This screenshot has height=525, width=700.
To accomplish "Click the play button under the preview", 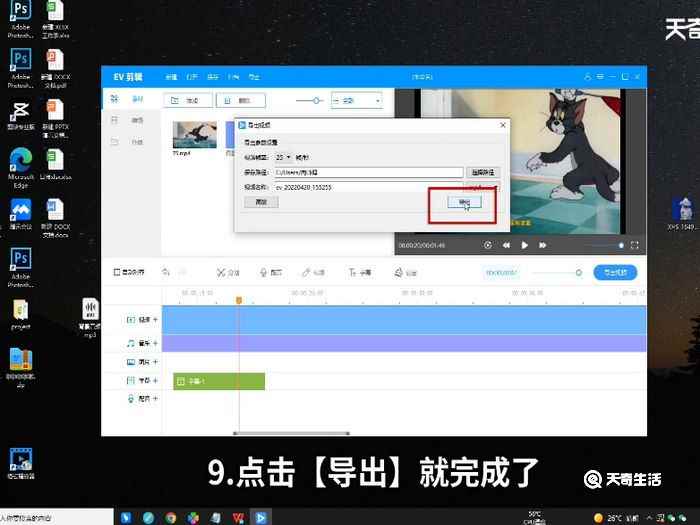I will (x=525, y=245).
